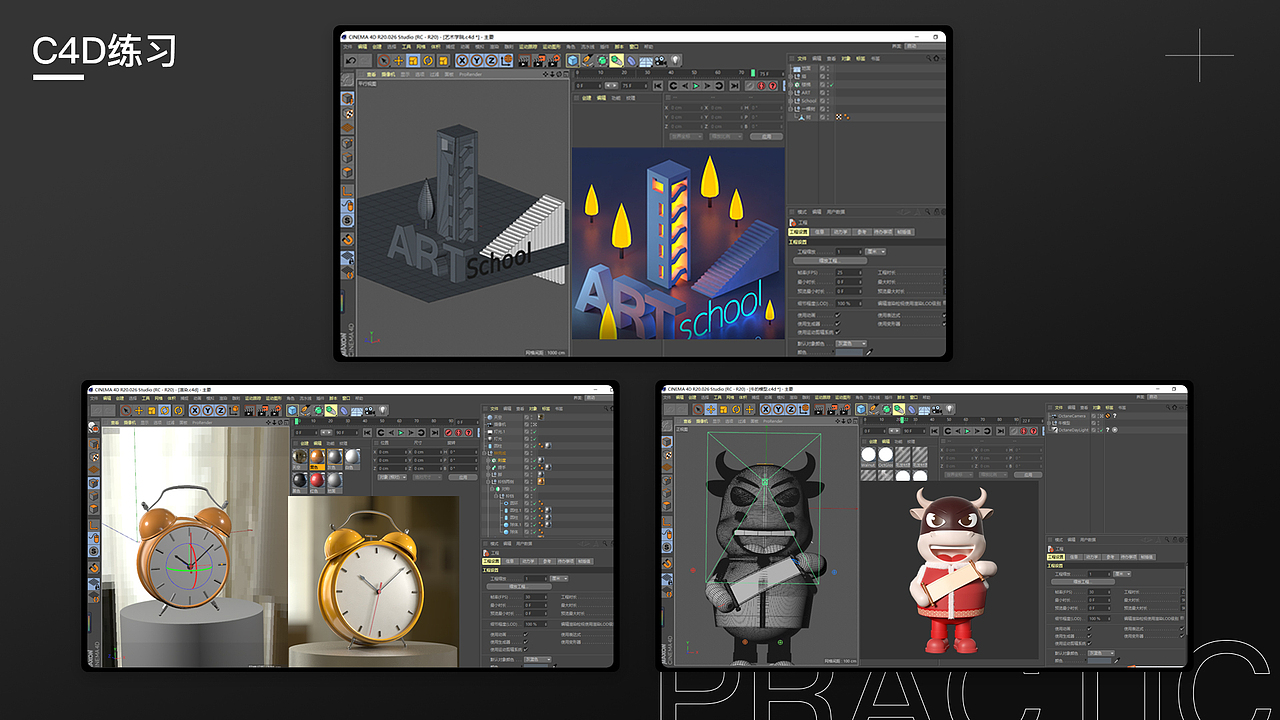
Task: Open the 对象(相对) dropdown in alarm clock window
Action: [x=390, y=477]
